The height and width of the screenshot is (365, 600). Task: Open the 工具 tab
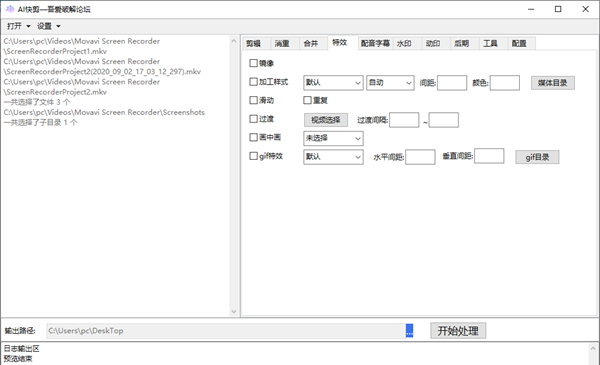coord(493,44)
